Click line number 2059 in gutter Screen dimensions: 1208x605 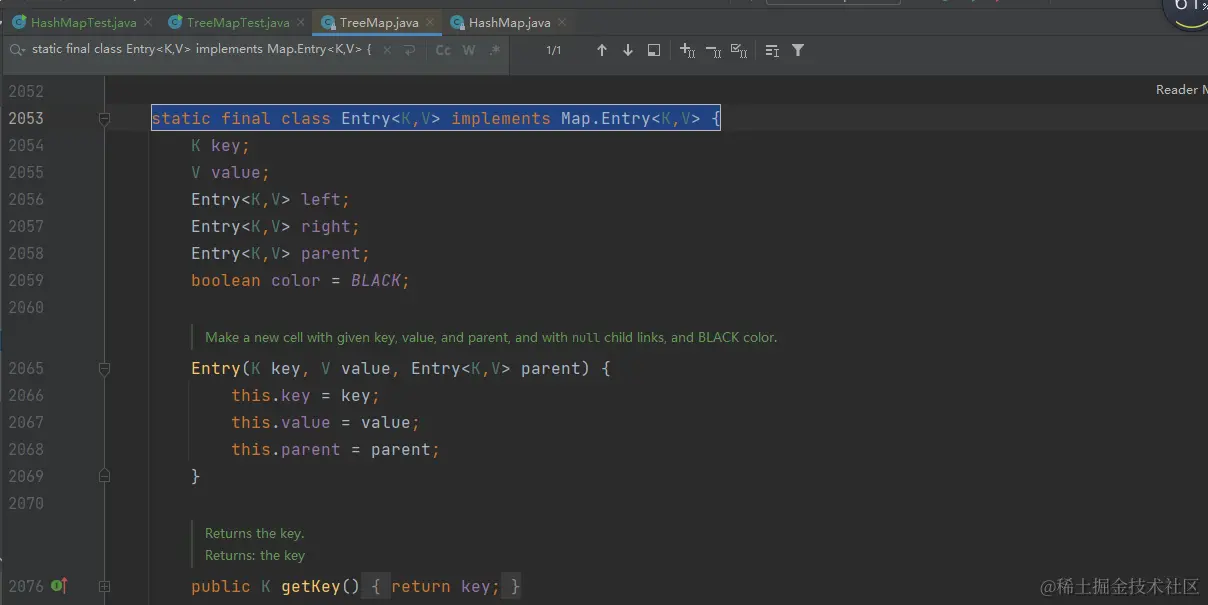pyautogui.click(x=26, y=280)
